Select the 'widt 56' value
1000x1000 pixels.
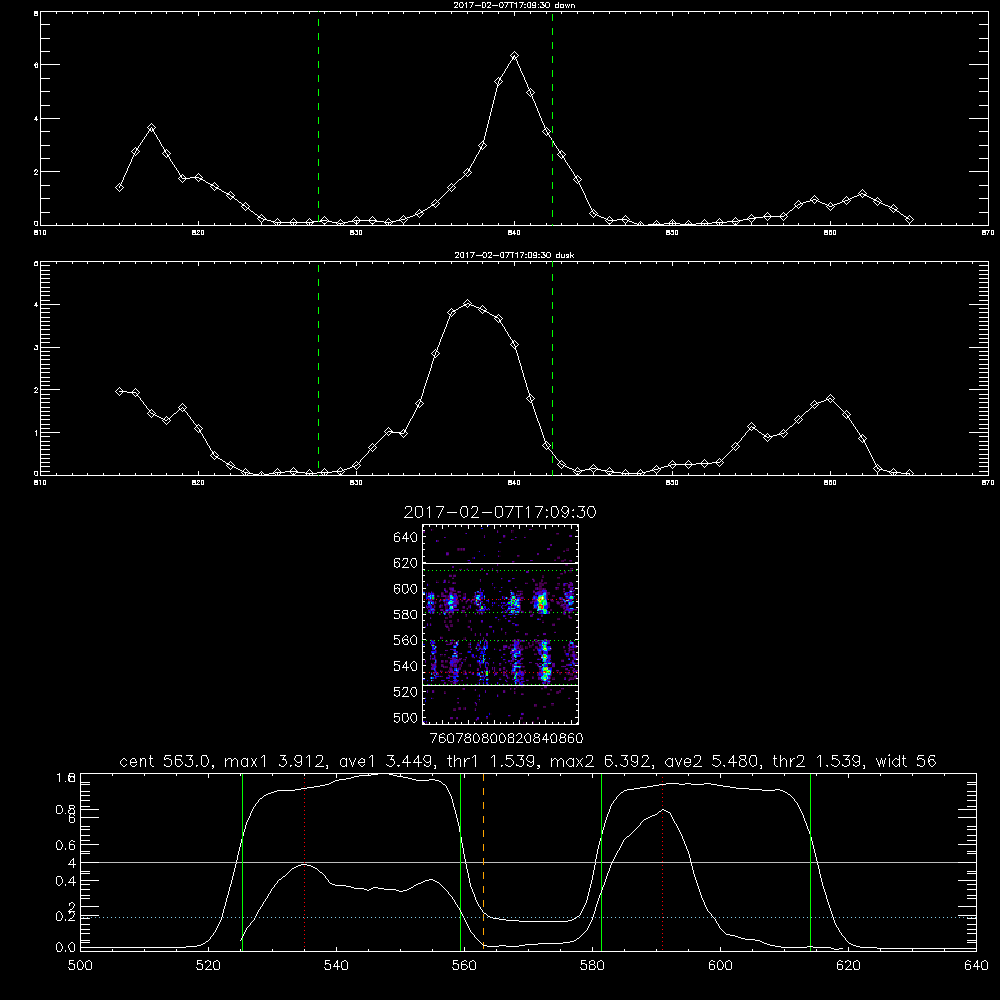click(906, 761)
